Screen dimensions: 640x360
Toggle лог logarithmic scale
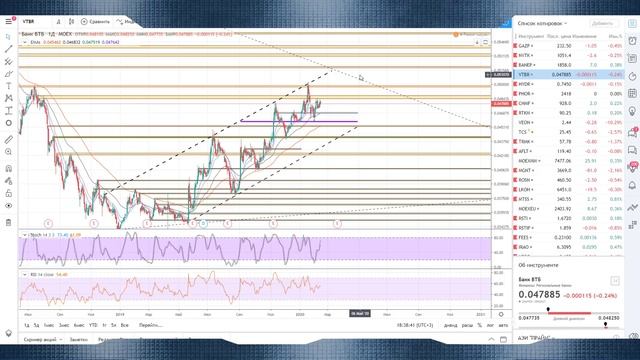(x=491, y=325)
